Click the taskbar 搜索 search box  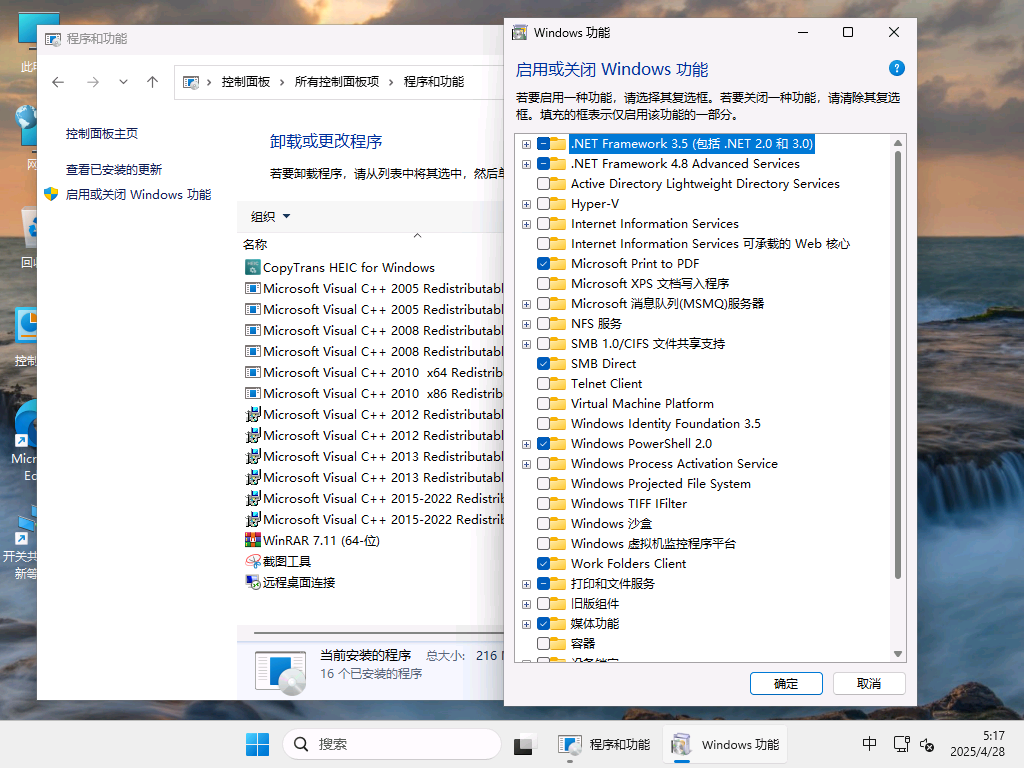click(x=392, y=744)
